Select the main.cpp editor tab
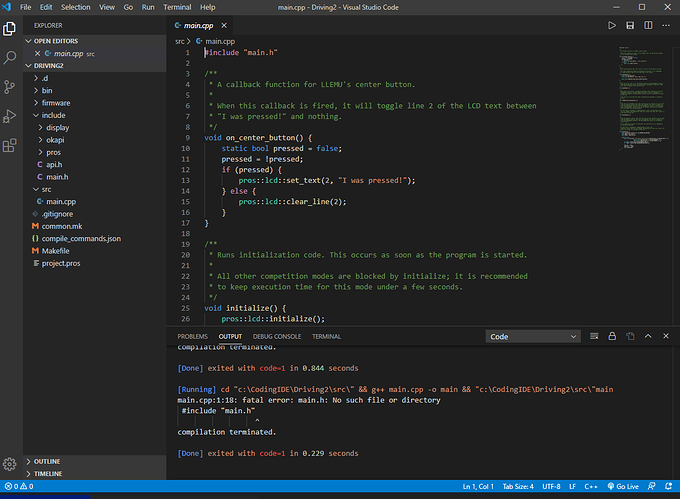The height and width of the screenshot is (499, 680). point(198,26)
